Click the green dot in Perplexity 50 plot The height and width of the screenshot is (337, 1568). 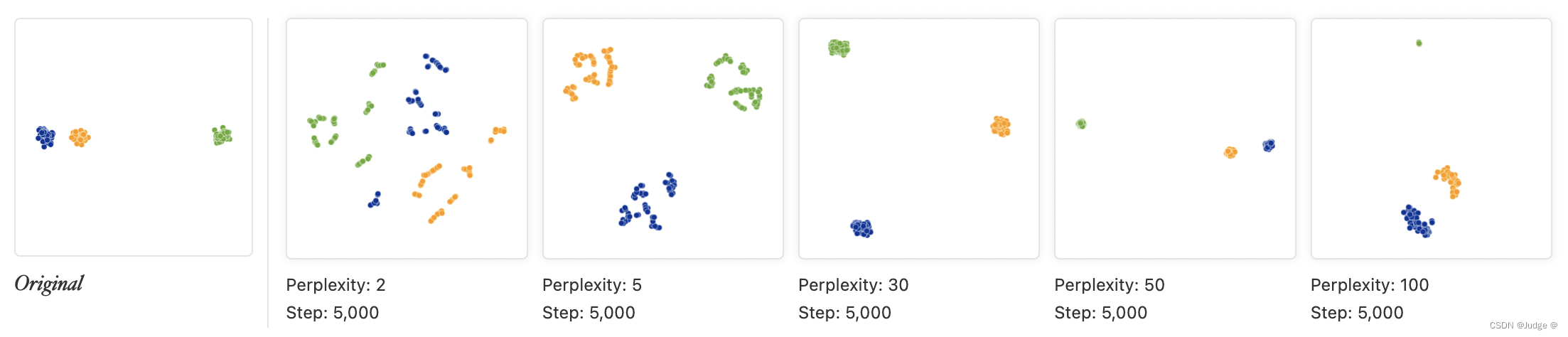pyautogui.click(x=1081, y=124)
